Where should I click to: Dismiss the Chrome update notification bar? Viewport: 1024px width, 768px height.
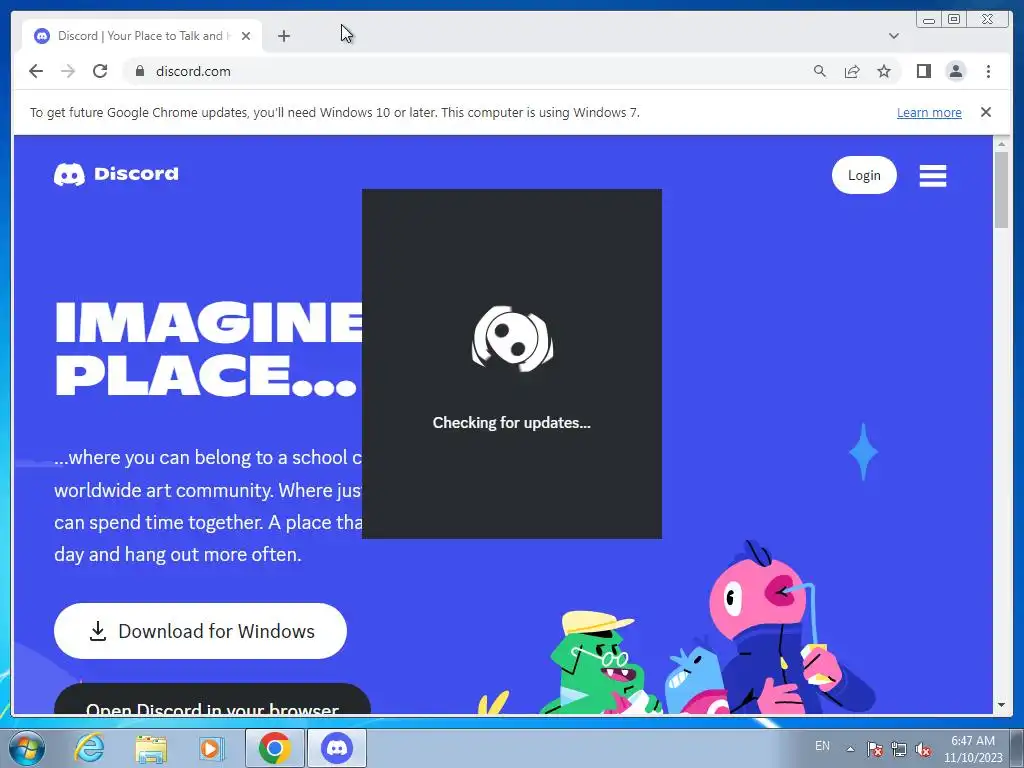point(986,112)
